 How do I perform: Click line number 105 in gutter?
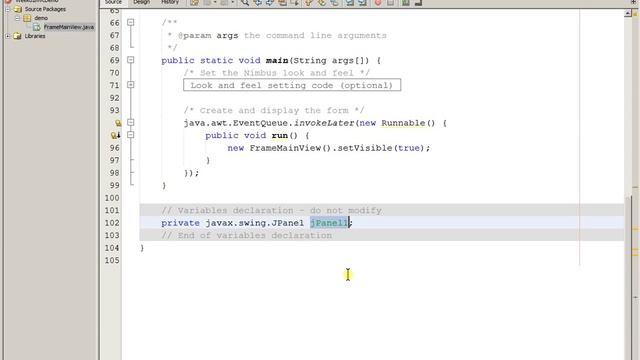point(112,260)
